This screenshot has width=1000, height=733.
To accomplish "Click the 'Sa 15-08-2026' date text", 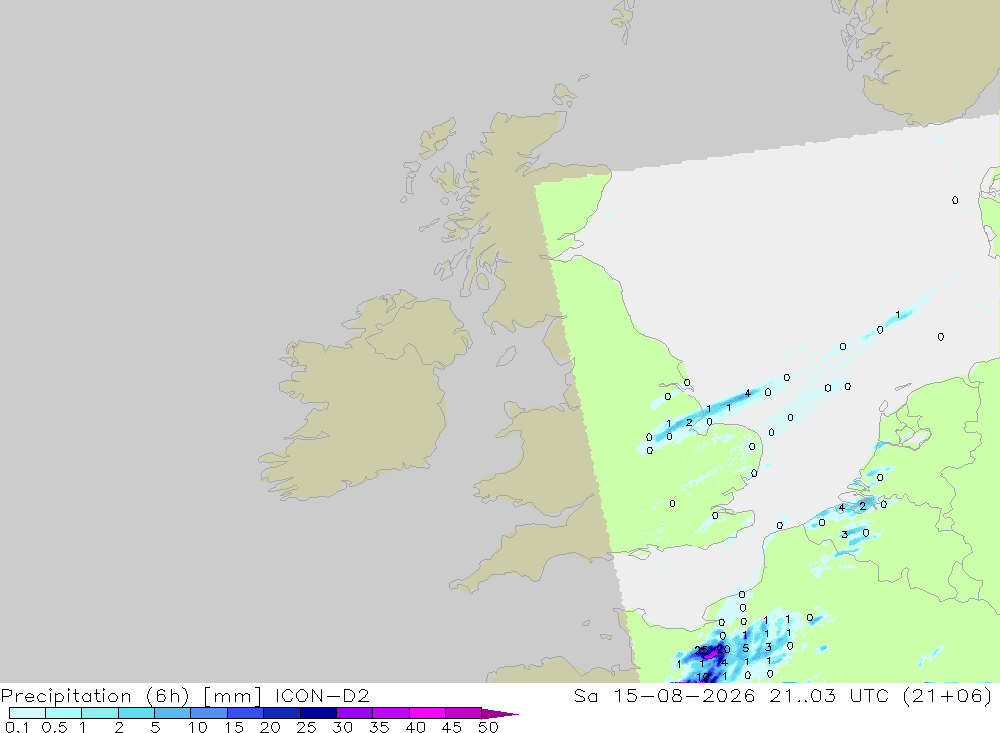I will pos(665,695).
